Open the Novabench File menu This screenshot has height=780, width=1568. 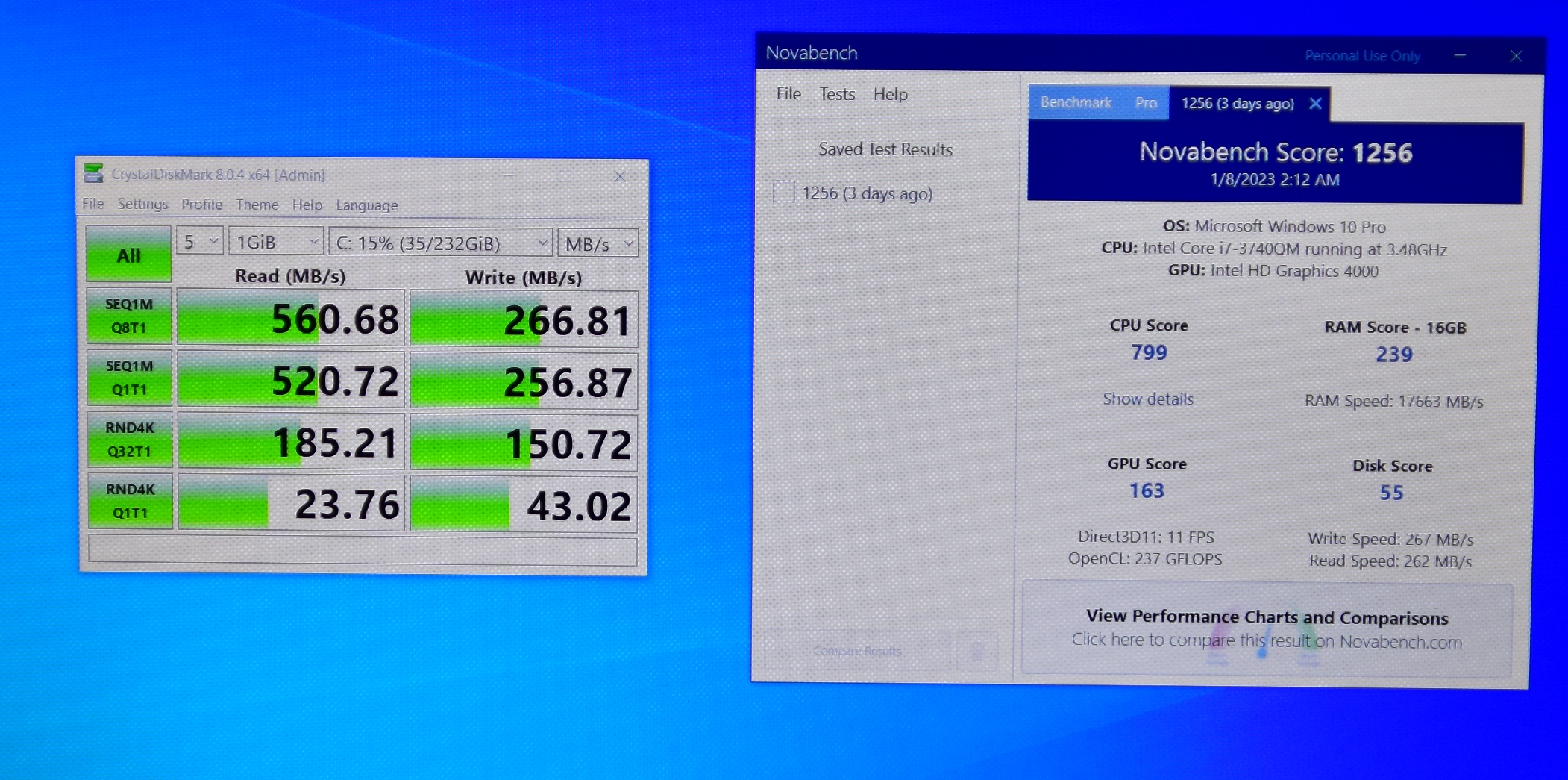pyautogui.click(x=788, y=93)
